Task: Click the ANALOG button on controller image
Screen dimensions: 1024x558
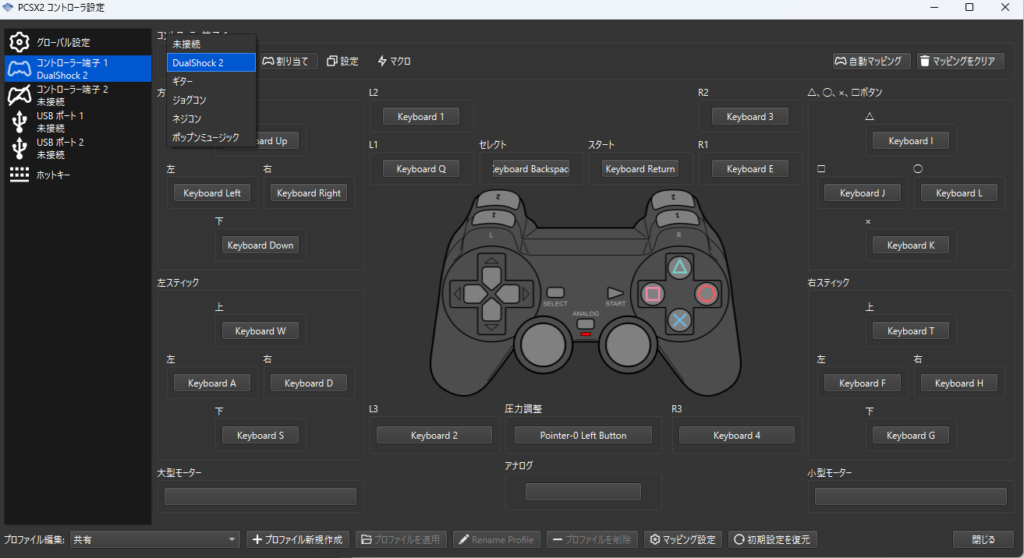Action: [586, 324]
